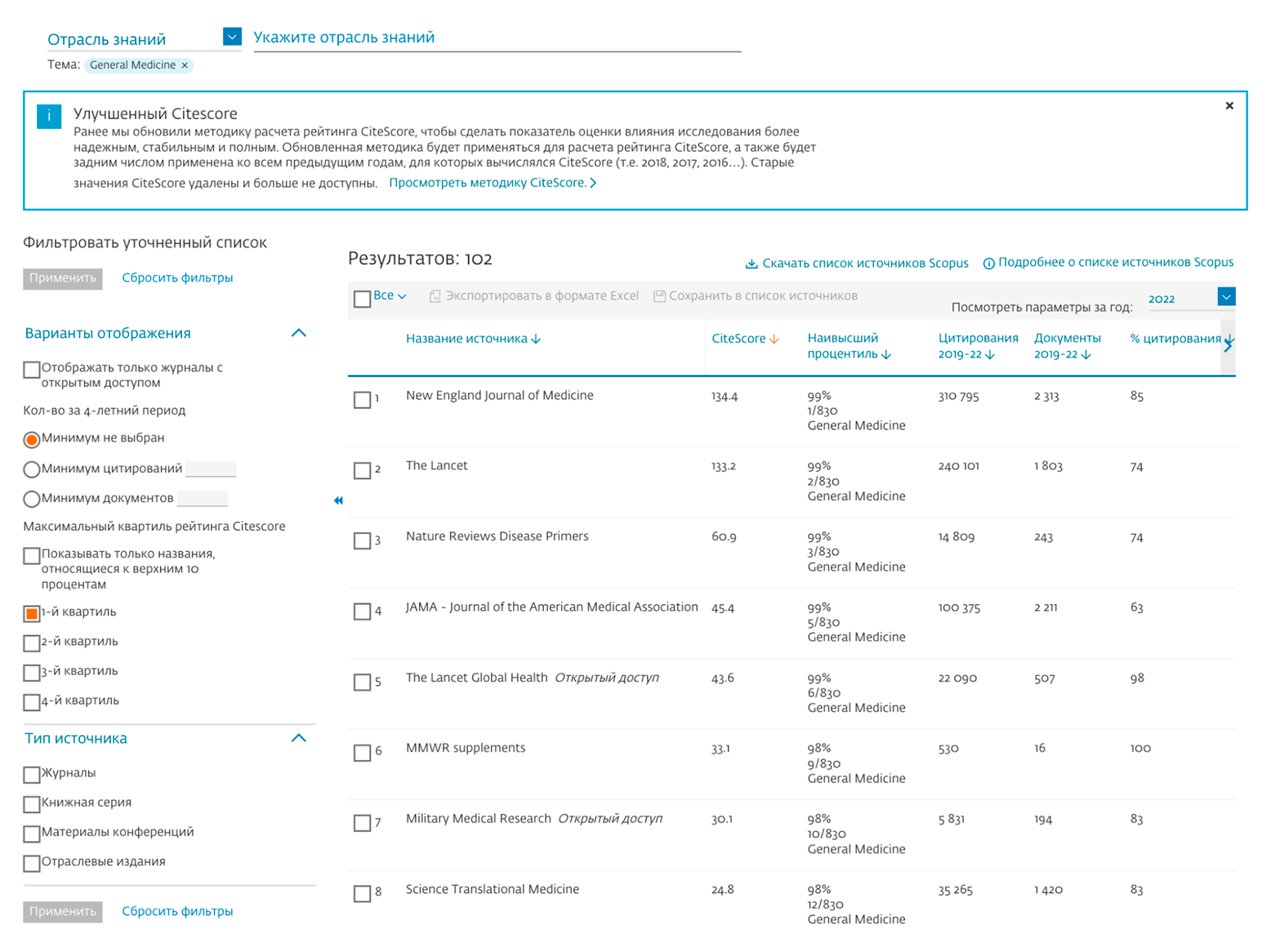
Task: Check the 3rd quartile checkbox
Action: (32, 673)
